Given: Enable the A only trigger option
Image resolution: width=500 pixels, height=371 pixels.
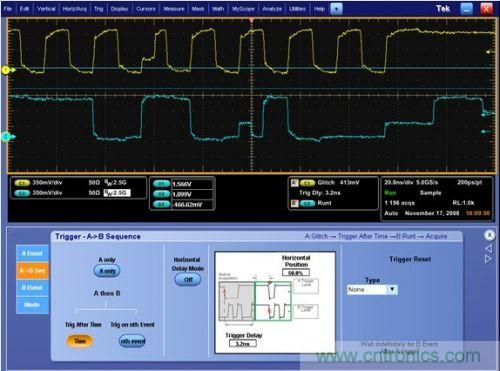Looking at the screenshot, I should pyautogui.click(x=107, y=271).
